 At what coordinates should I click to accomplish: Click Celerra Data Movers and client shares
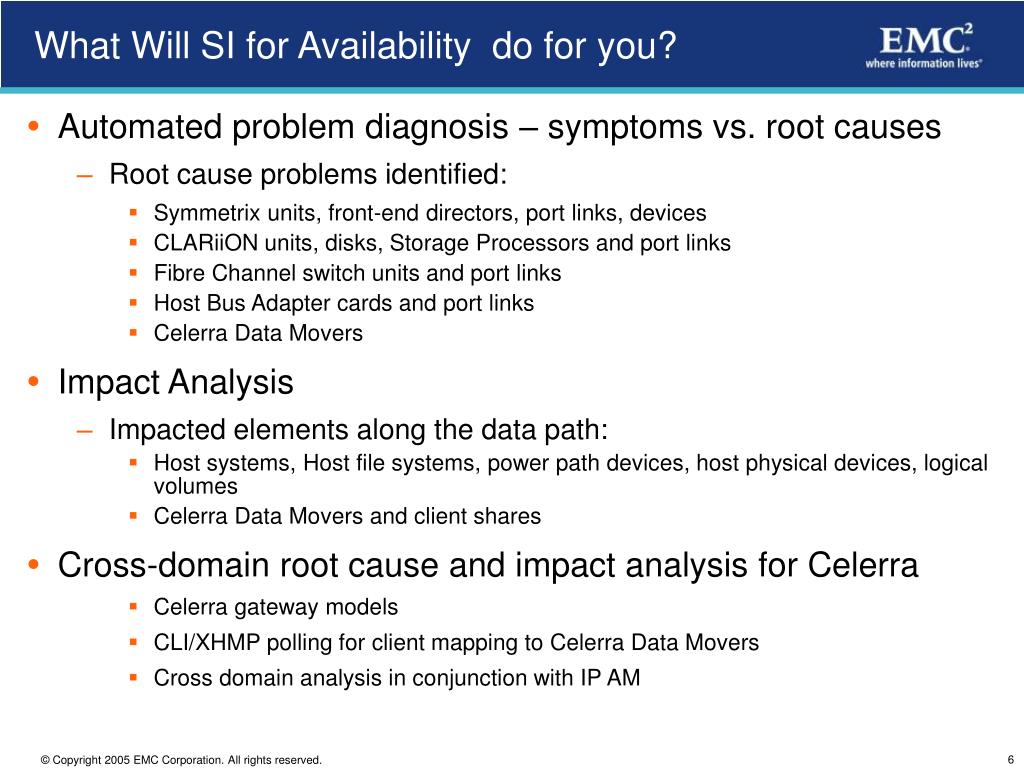click(x=347, y=516)
